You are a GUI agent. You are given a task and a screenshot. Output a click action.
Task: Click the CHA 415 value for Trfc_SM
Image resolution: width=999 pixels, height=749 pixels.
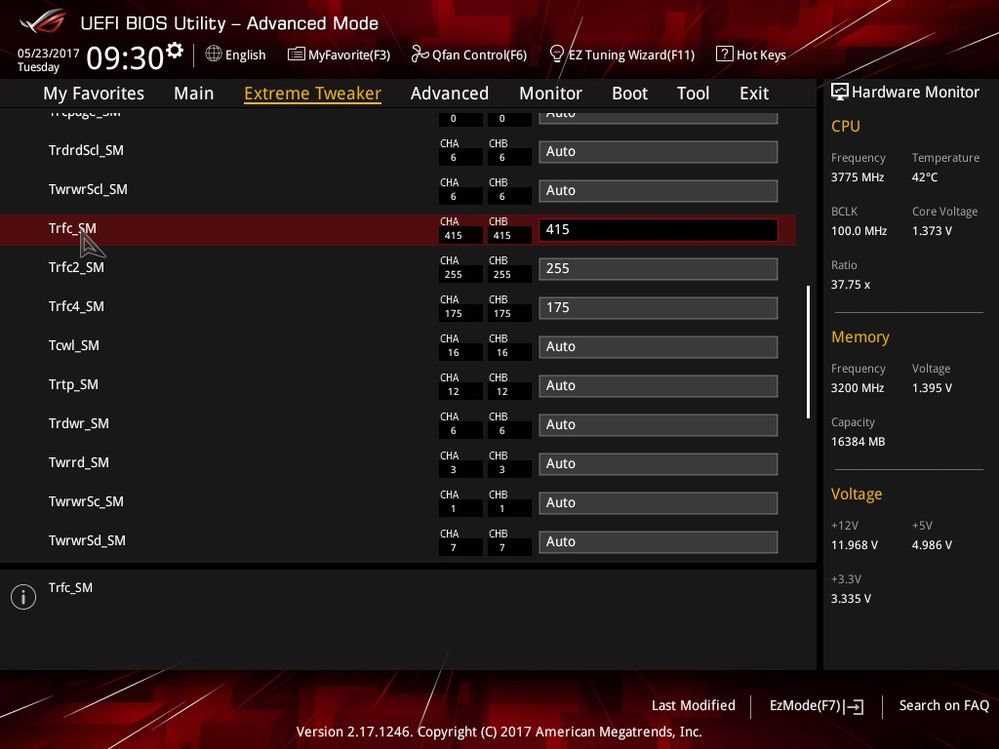click(x=453, y=236)
